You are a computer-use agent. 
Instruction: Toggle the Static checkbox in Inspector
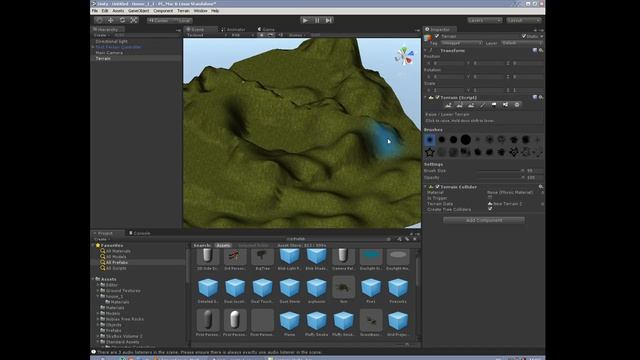(524, 36)
